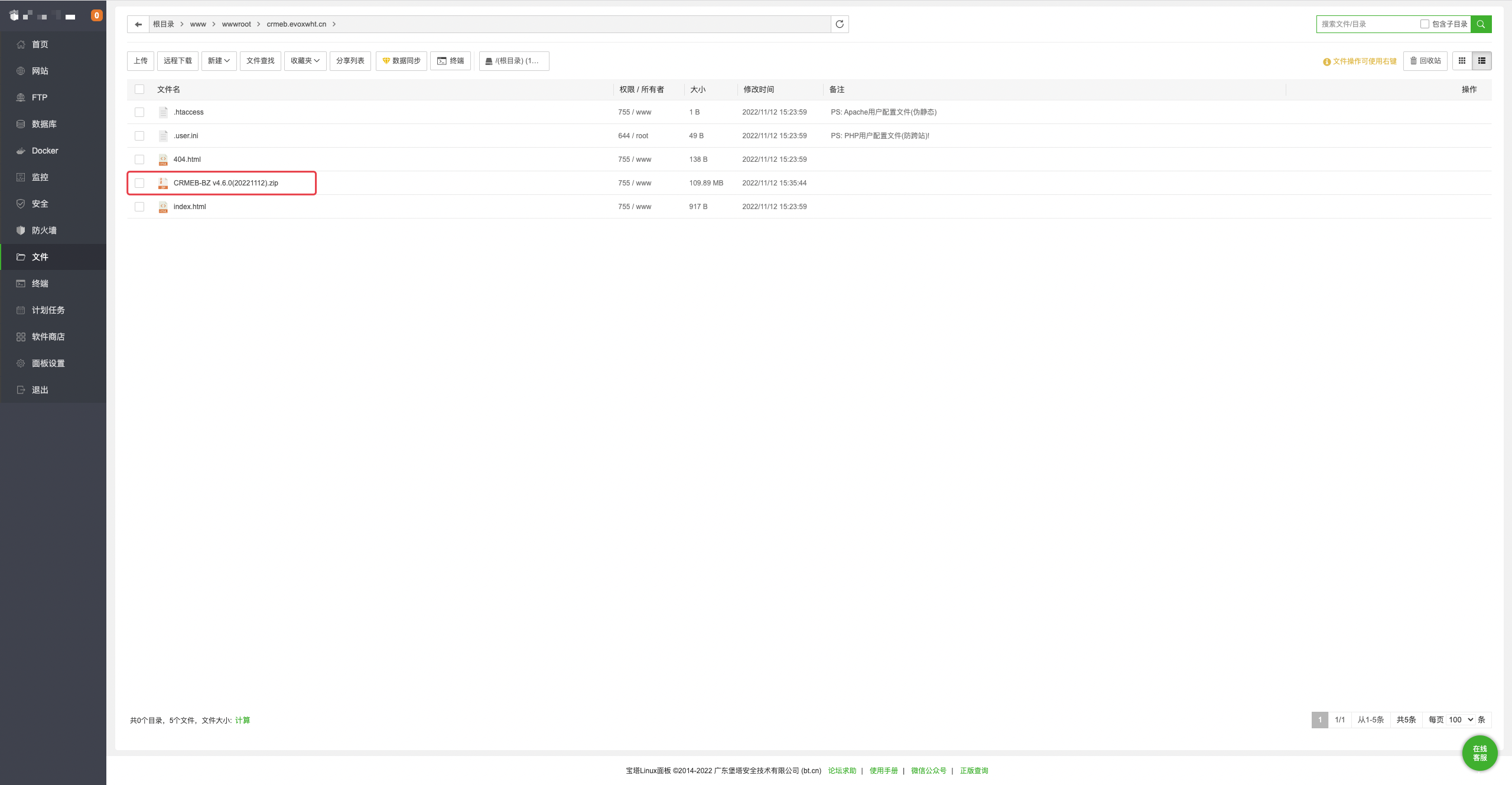
Task: Open the per-page count dropdown showing 100
Action: [1461, 719]
